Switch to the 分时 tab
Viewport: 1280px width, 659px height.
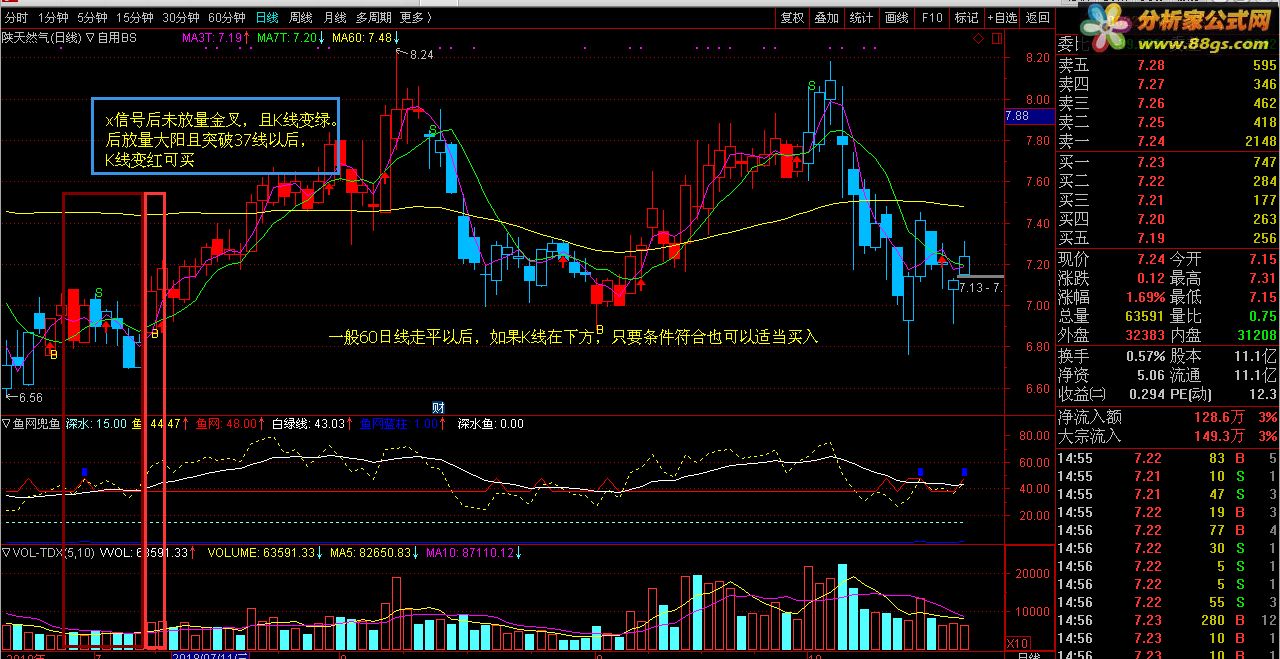15,18
